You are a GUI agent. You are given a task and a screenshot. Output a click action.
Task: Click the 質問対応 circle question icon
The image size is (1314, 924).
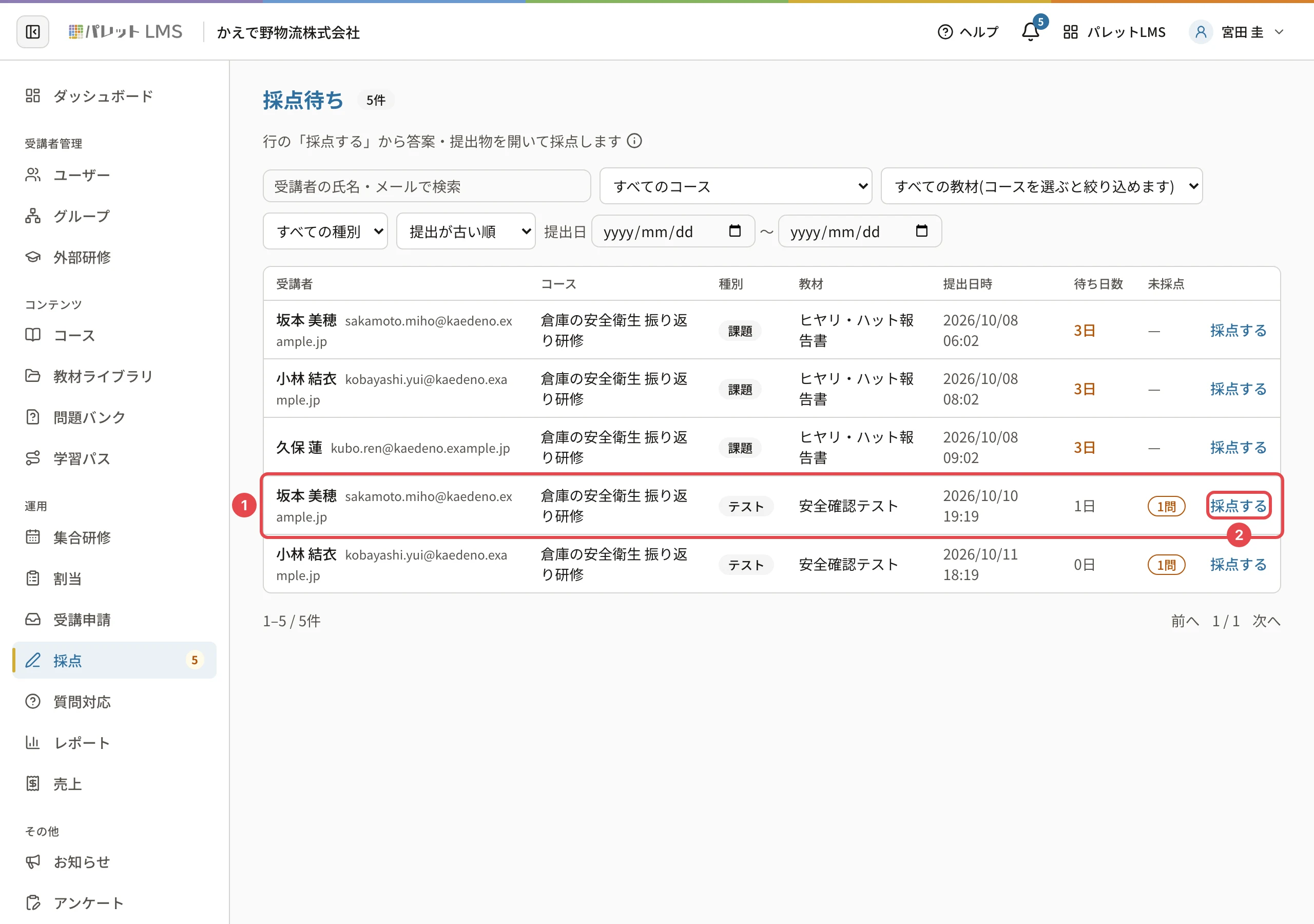click(33, 701)
